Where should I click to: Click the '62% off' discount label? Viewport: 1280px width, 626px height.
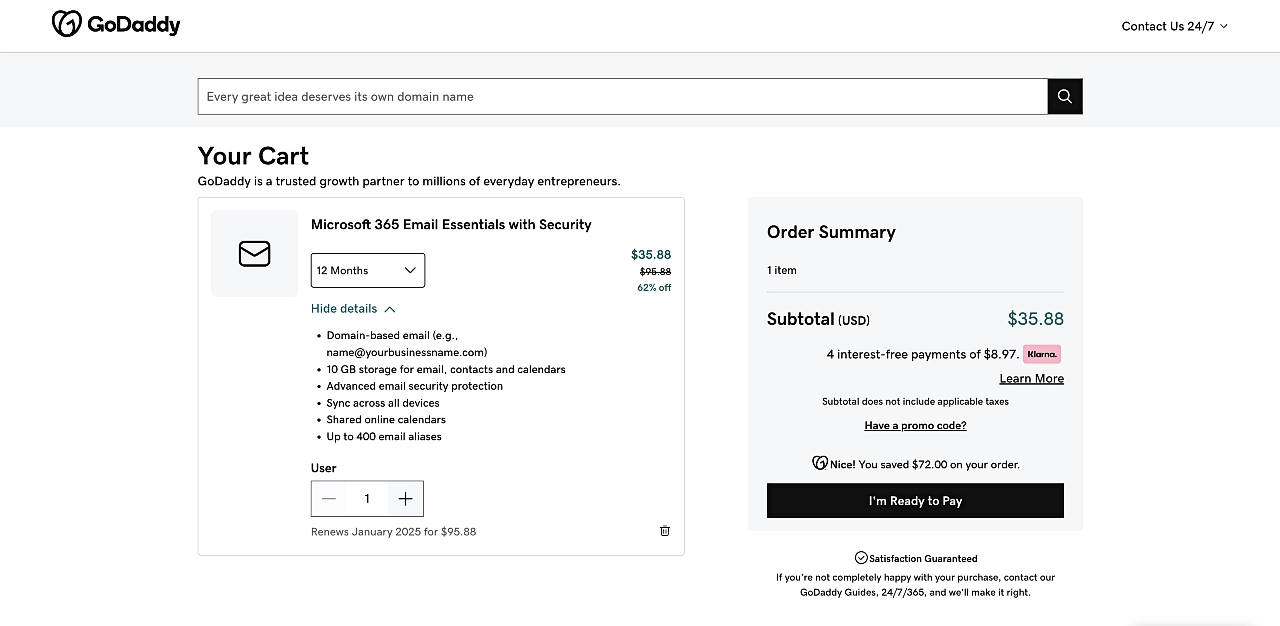654,287
